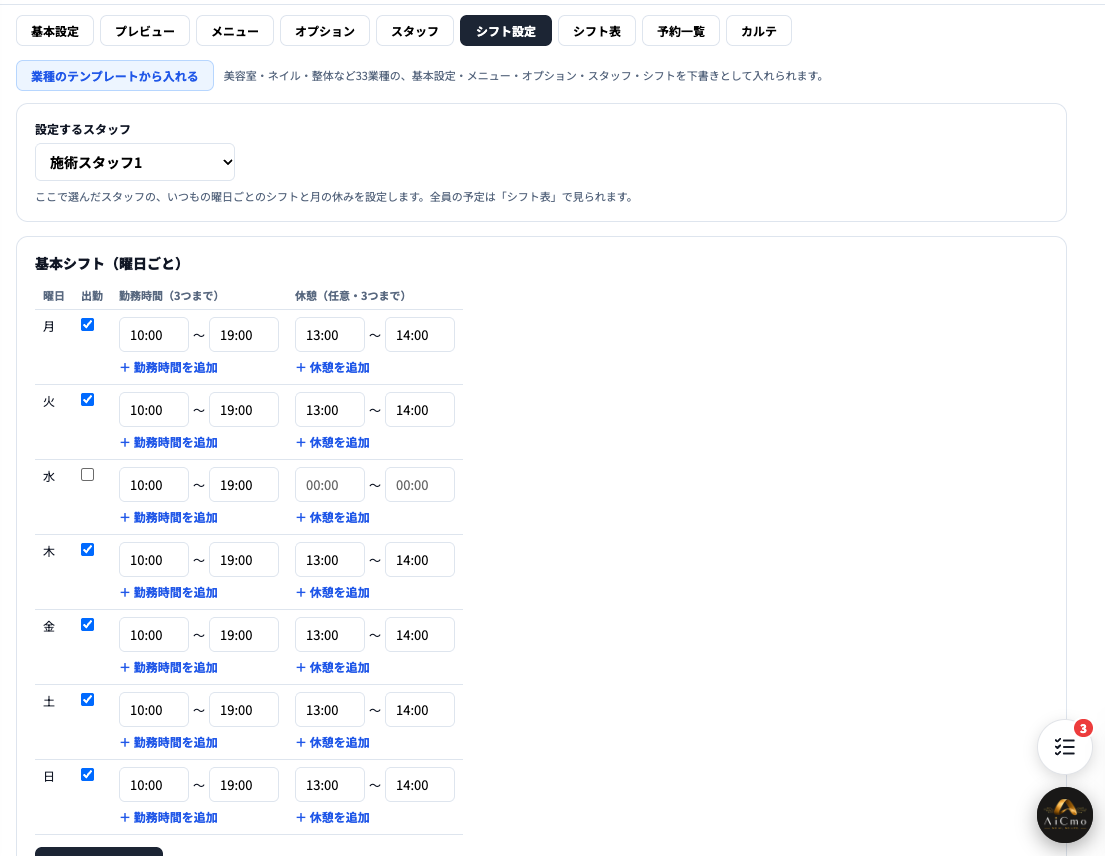
Task: Add a break for Thursday (木)
Action: [333, 593]
